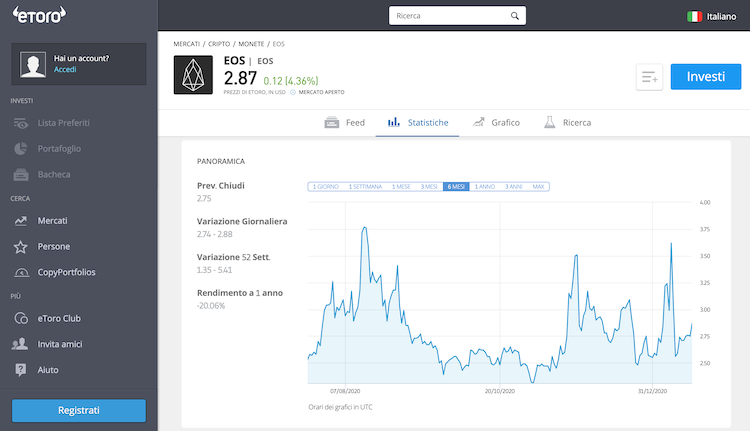
Task: Click MERCATI in the breadcrumb
Action: [187, 44]
